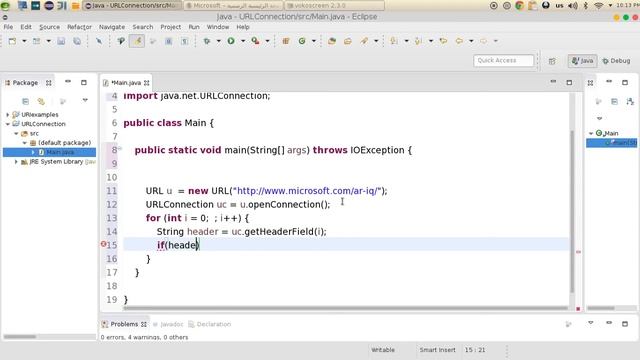Viewport: 640px width, 360px height.
Task: Toggle Mark Occurrences highlighter in toolbar
Action: click(138, 41)
